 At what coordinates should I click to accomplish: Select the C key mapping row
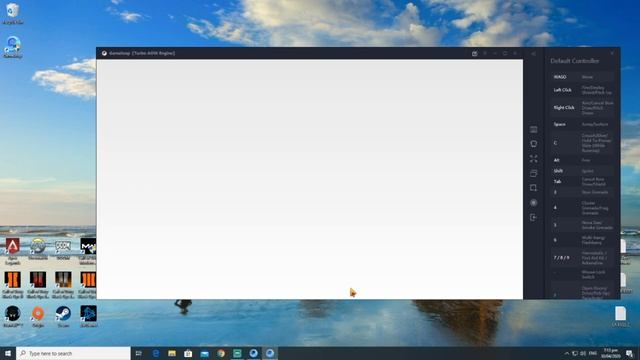click(582, 143)
